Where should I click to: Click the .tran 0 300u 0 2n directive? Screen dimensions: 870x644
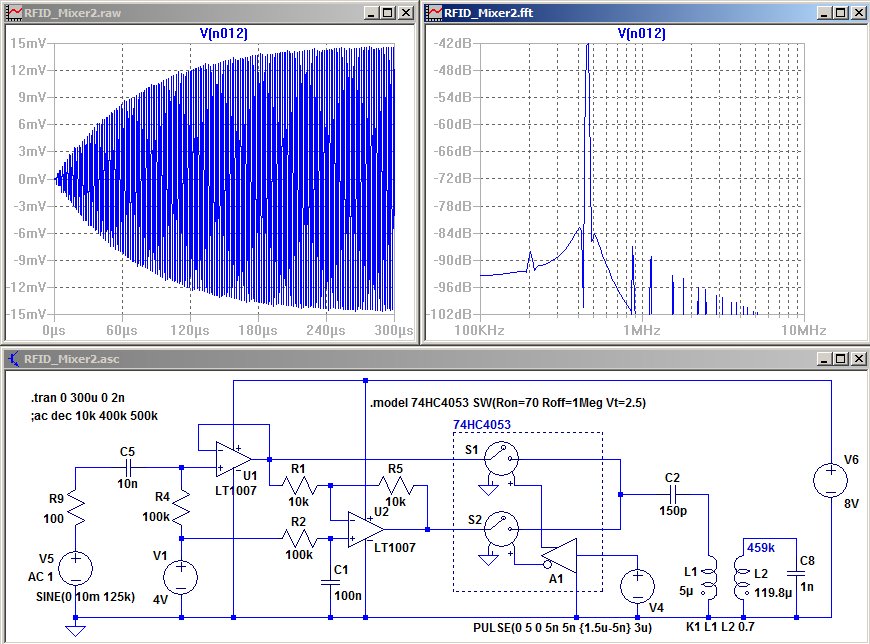click(x=78, y=398)
